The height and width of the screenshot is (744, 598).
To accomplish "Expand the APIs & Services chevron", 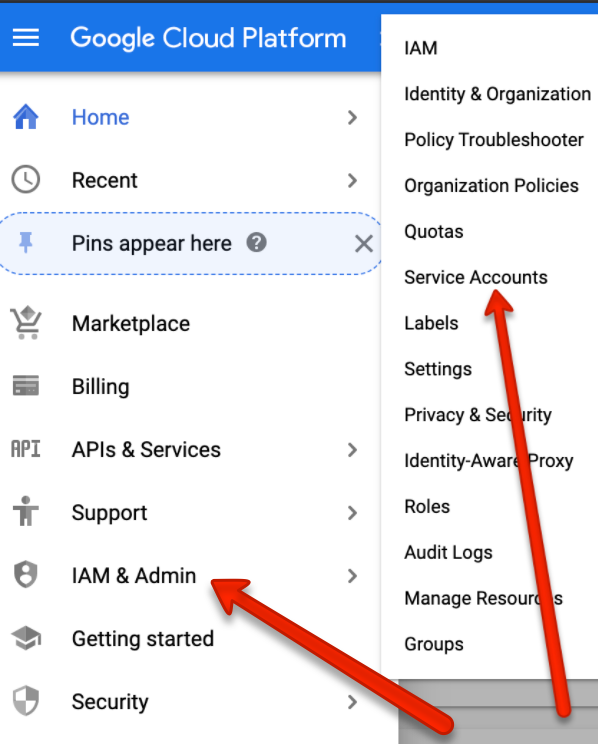I will [352, 449].
